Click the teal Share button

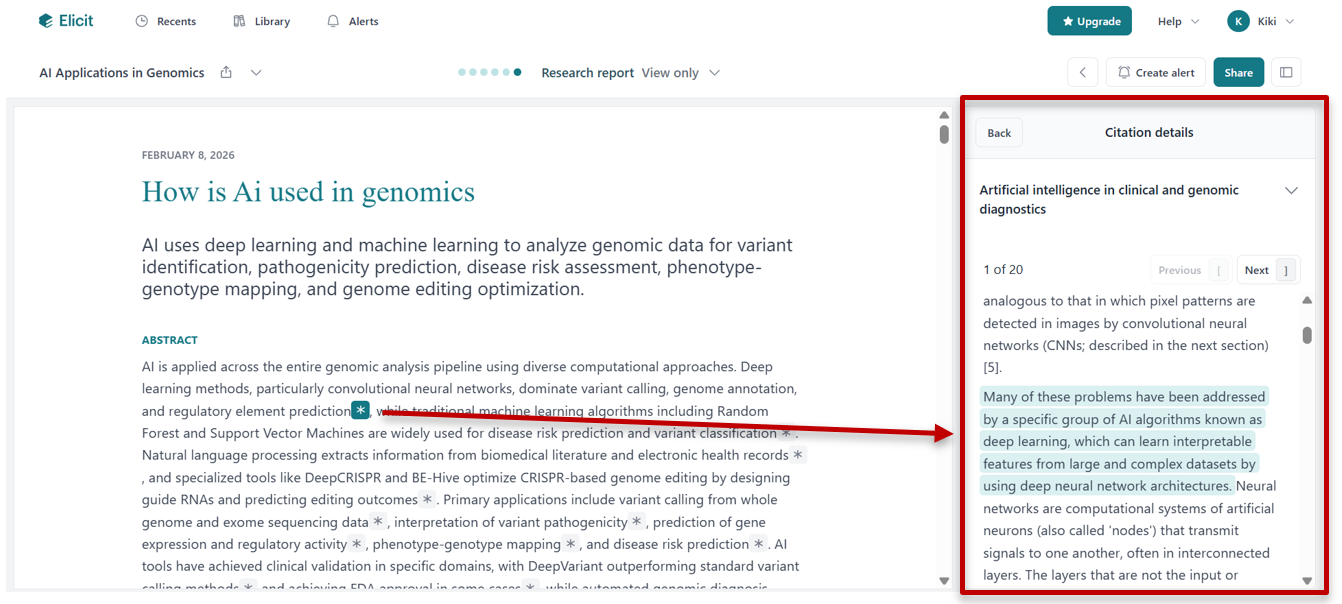coord(1238,72)
